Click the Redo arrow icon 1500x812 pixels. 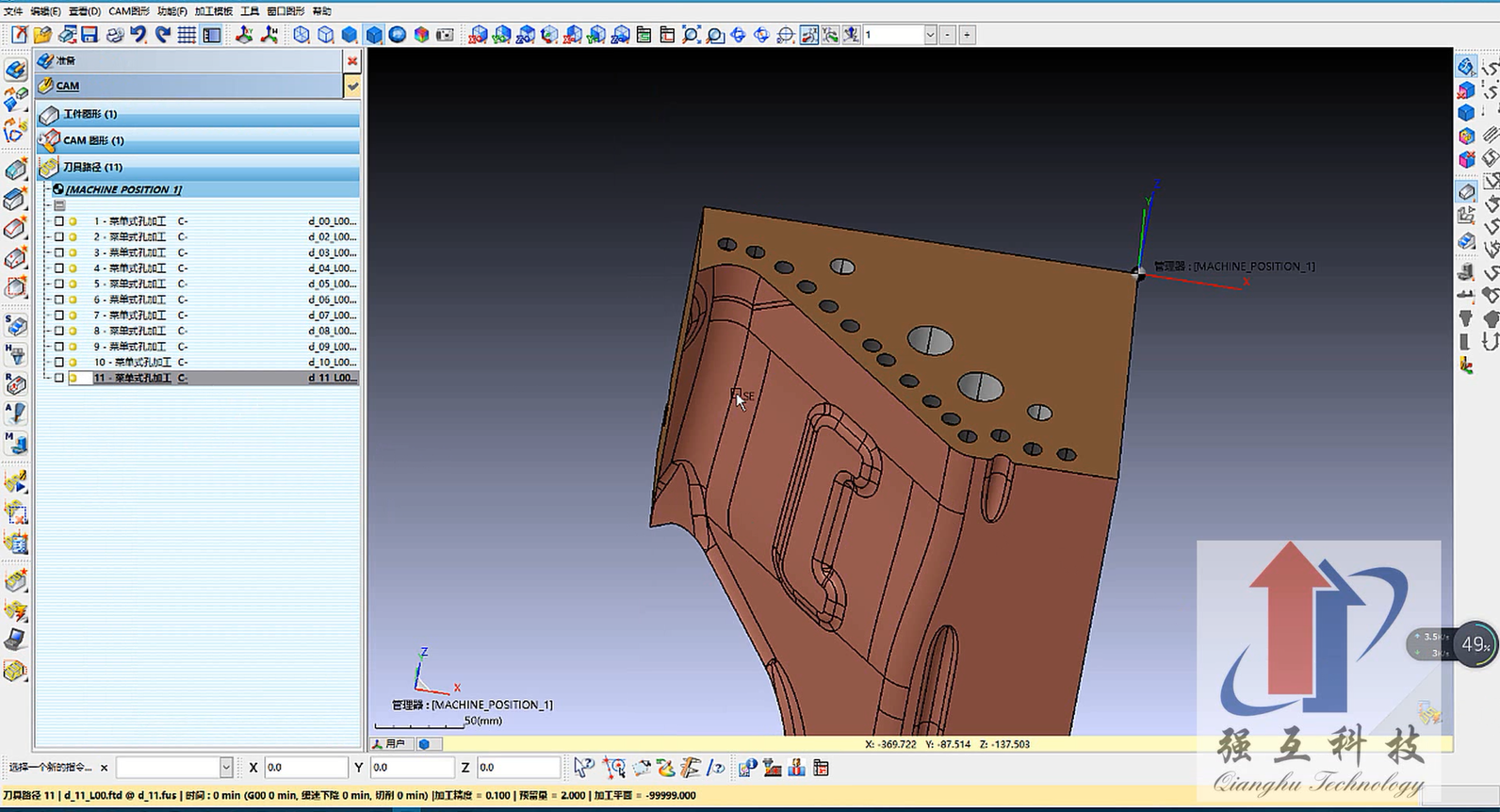[x=162, y=35]
